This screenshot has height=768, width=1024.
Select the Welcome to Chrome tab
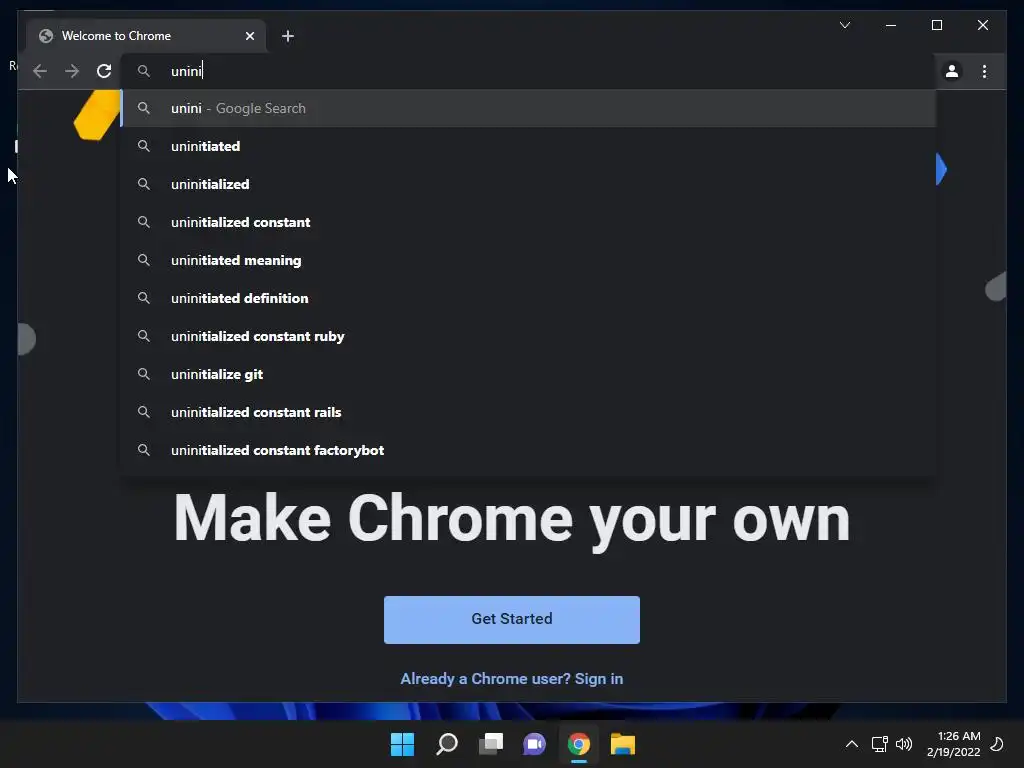tap(146, 36)
